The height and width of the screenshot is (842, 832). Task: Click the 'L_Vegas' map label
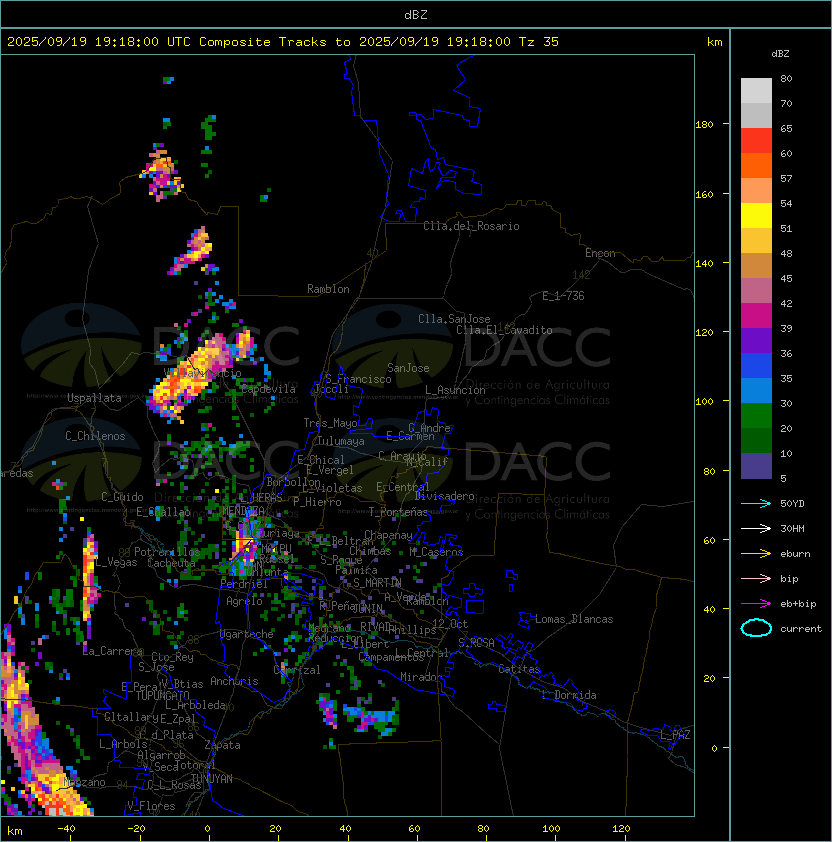(x=117, y=562)
